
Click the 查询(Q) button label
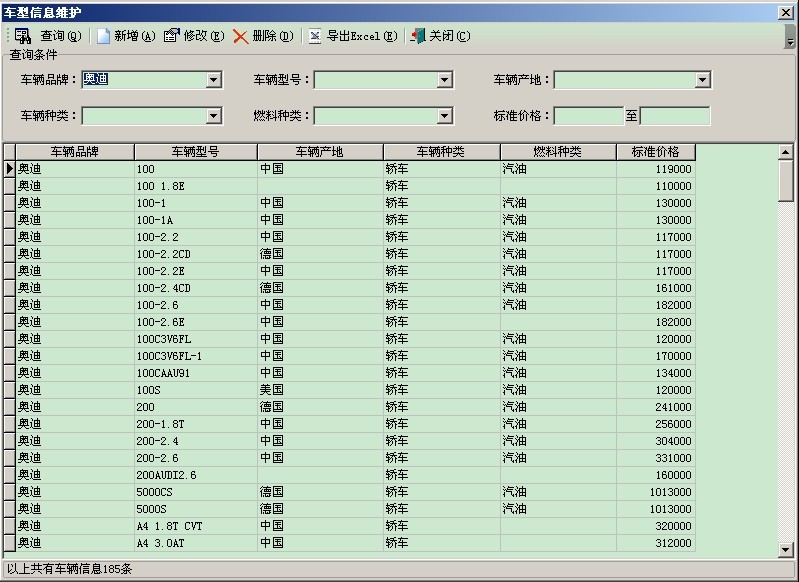click(61, 36)
